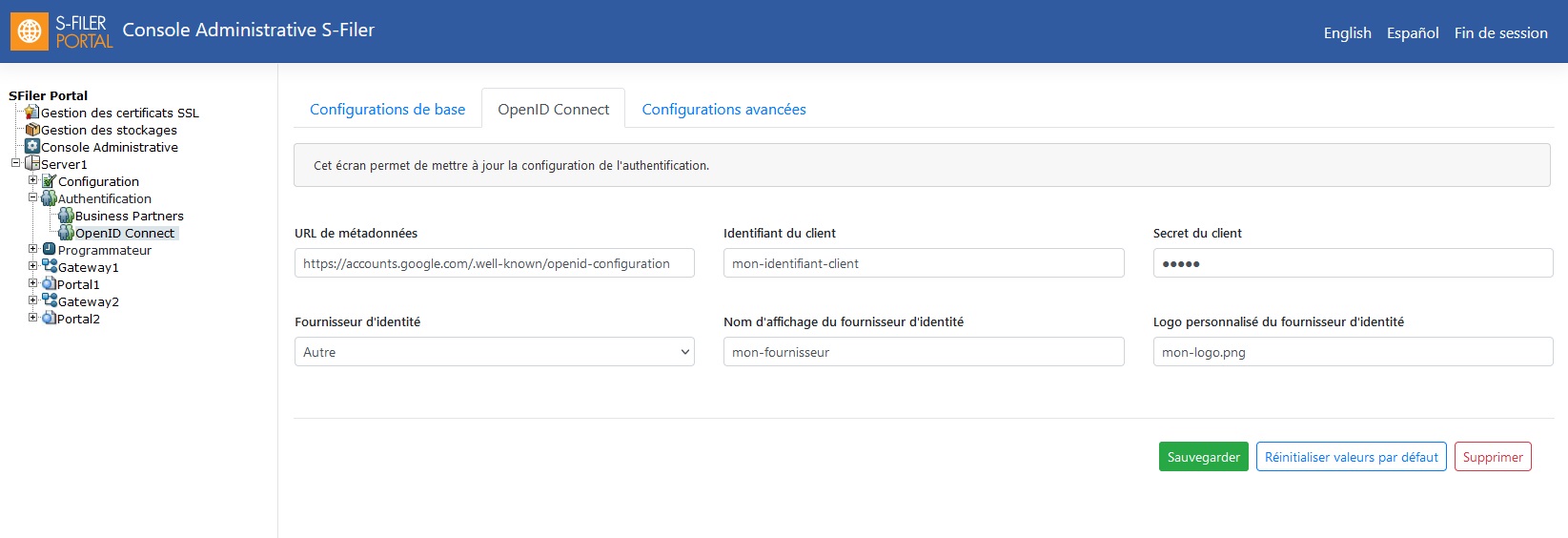
Task: Expand the Configuration tree node
Action: click(32, 180)
